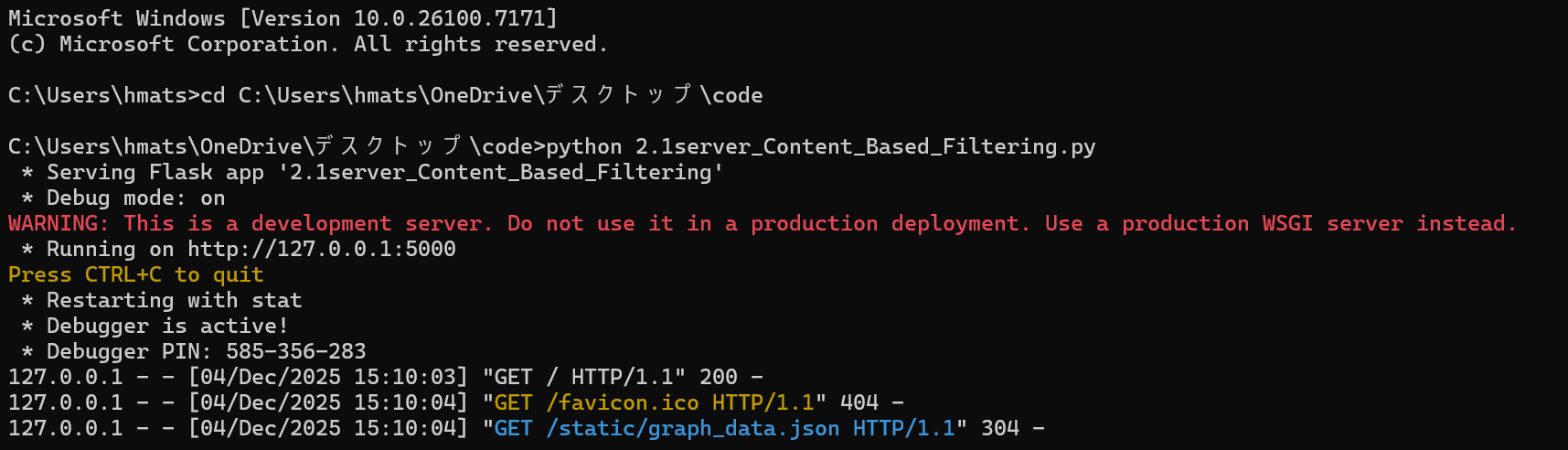
Task: Click the "production WSGI server instead" warning text
Action: coord(1317,224)
